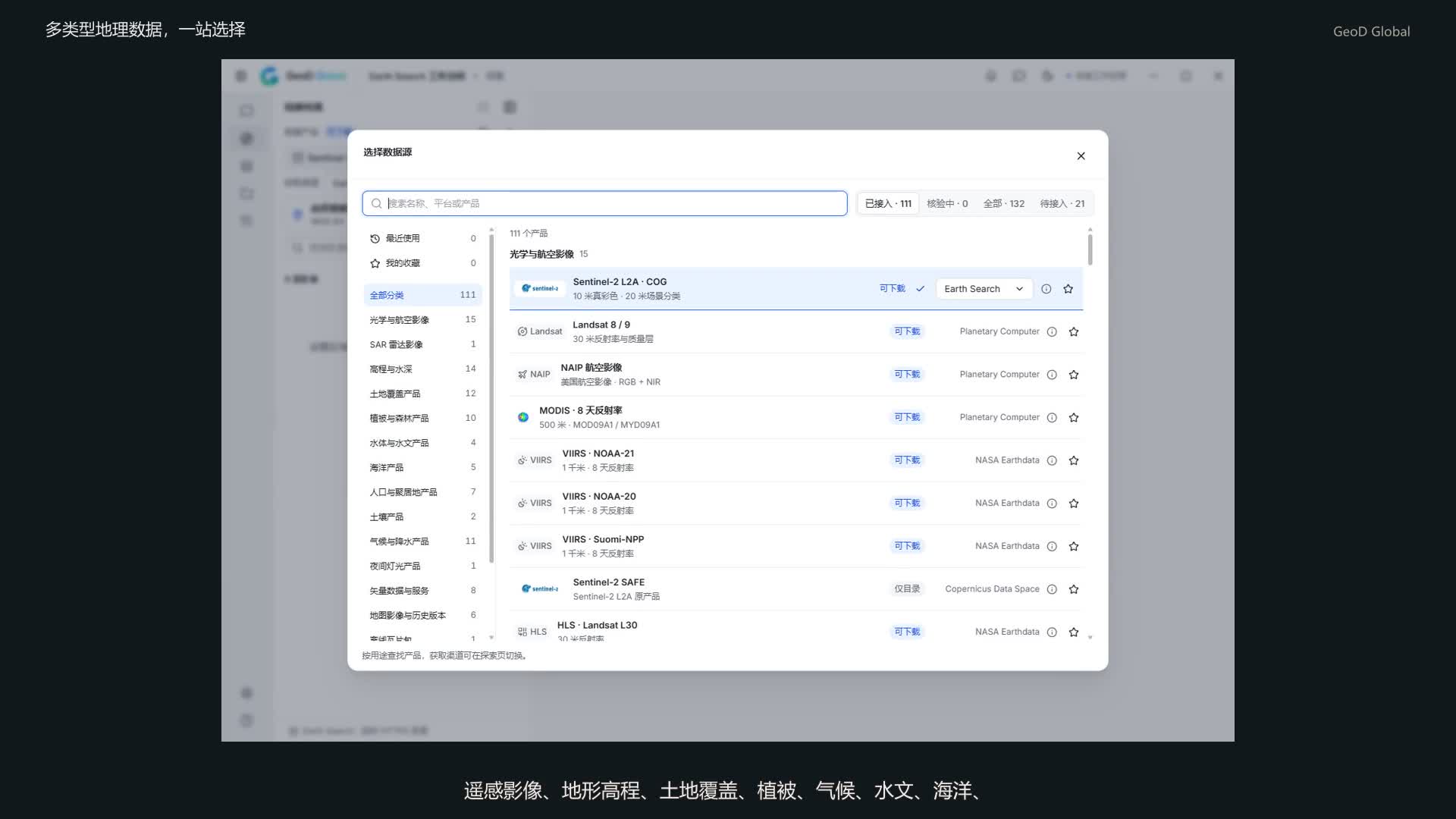Show info for VIIRS Suomi-NPP
This screenshot has height=819, width=1456.
coord(1052,546)
